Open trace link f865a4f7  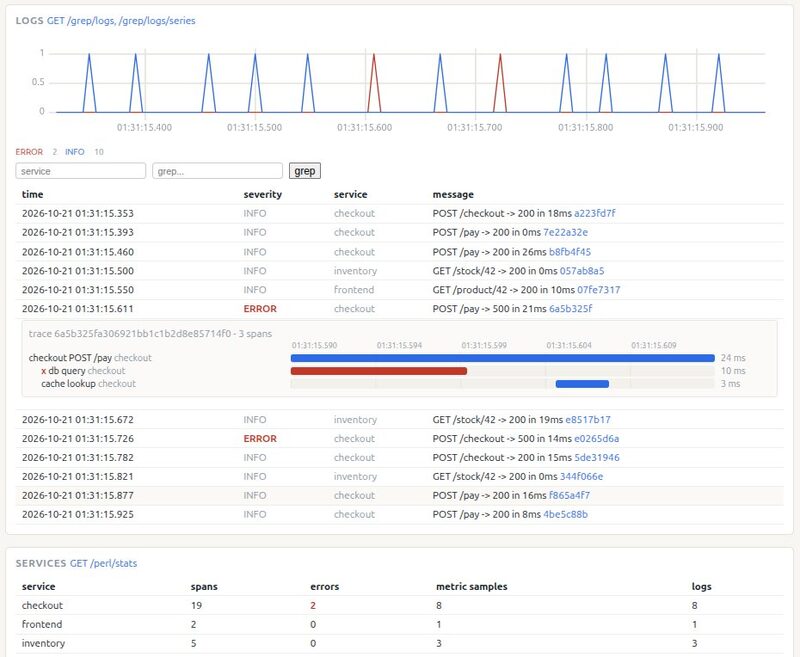pos(569,495)
